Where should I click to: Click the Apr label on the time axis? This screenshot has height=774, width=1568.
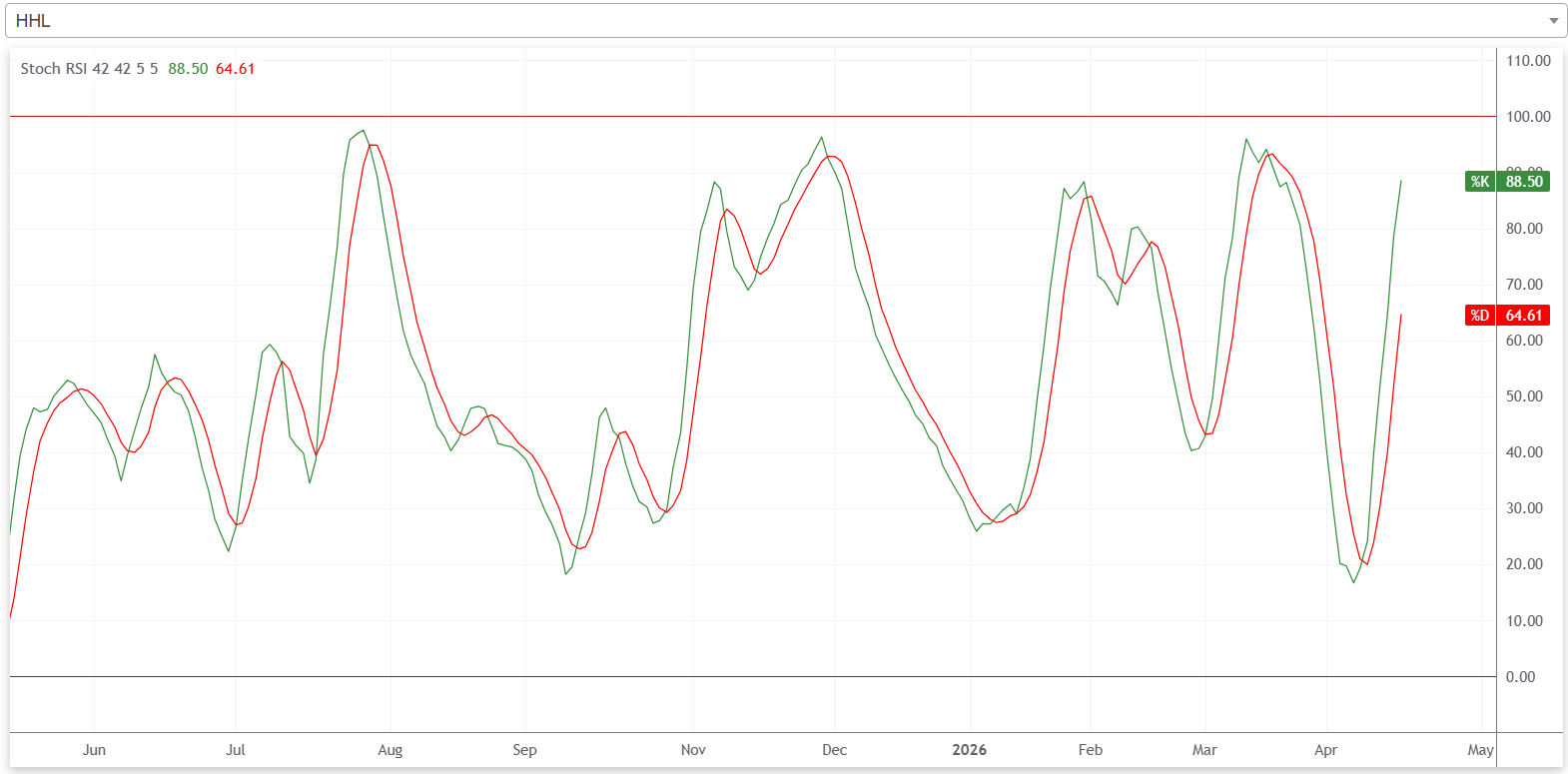click(1325, 750)
